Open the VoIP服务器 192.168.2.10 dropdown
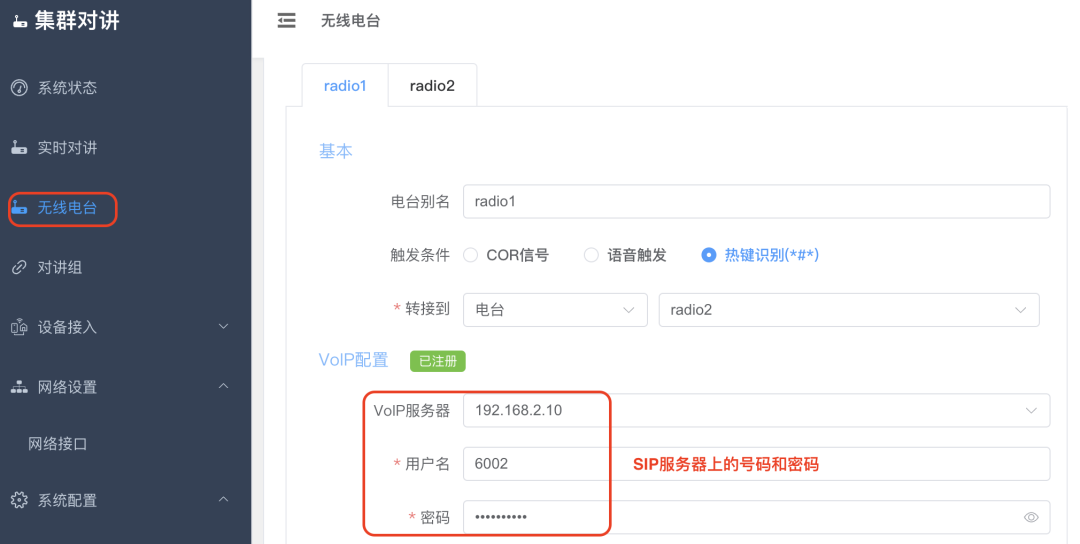Viewport: 1080px width, 544px height. tap(756, 410)
